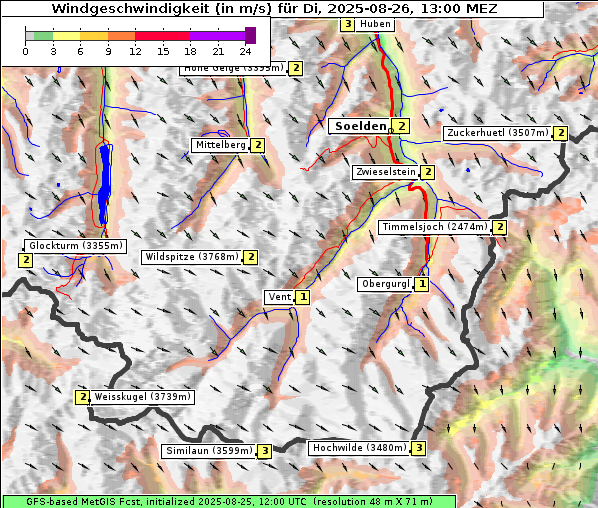598x508 pixels.
Task: Click the Timmelsjoch (2474m) label
Action: pos(435,227)
